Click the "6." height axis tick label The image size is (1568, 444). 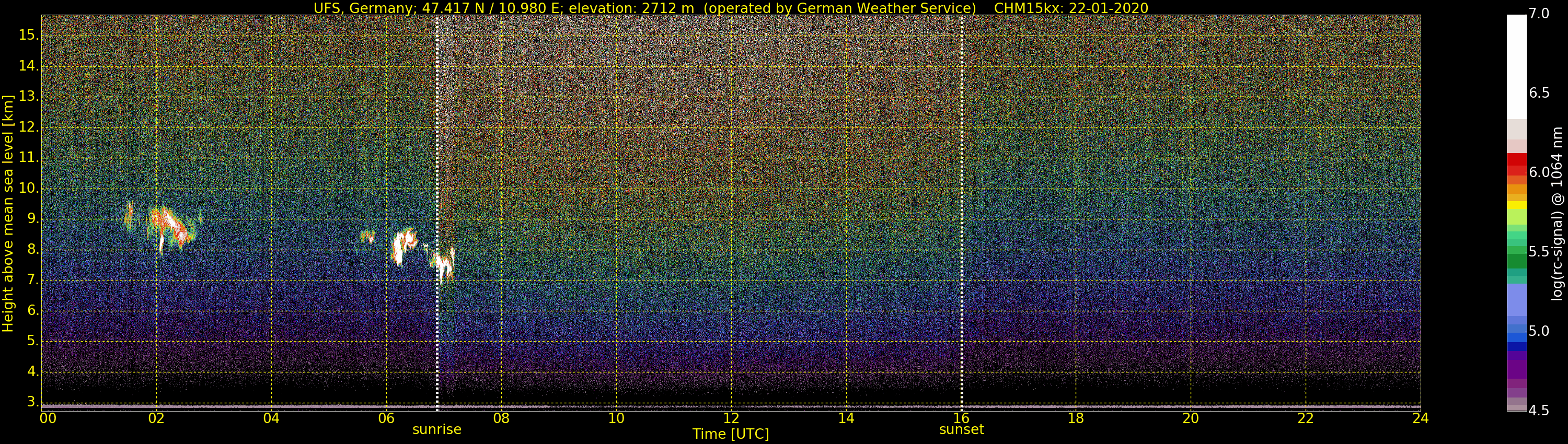(33, 311)
